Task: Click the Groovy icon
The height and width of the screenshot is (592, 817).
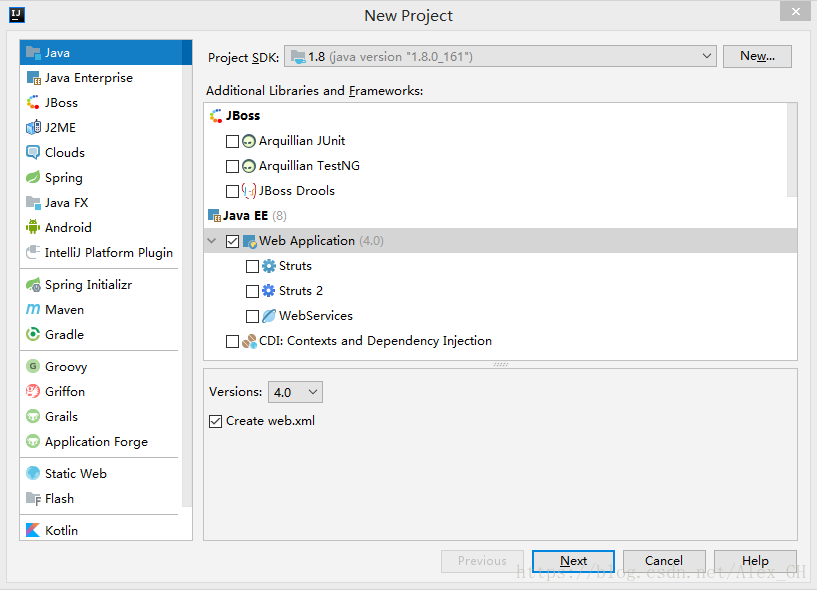Action: (33, 366)
